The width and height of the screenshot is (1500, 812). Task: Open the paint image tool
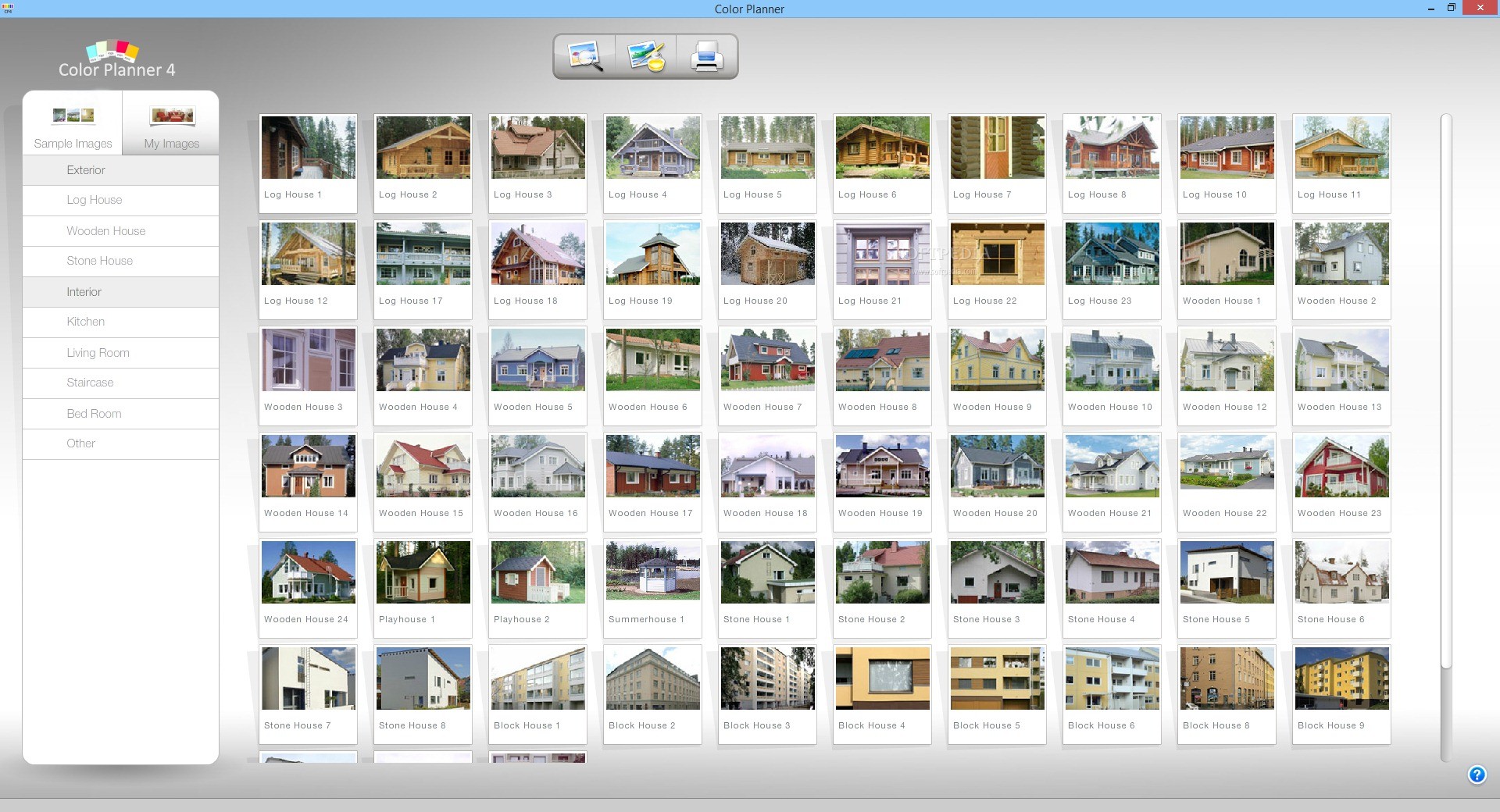(x=646, y=56)
